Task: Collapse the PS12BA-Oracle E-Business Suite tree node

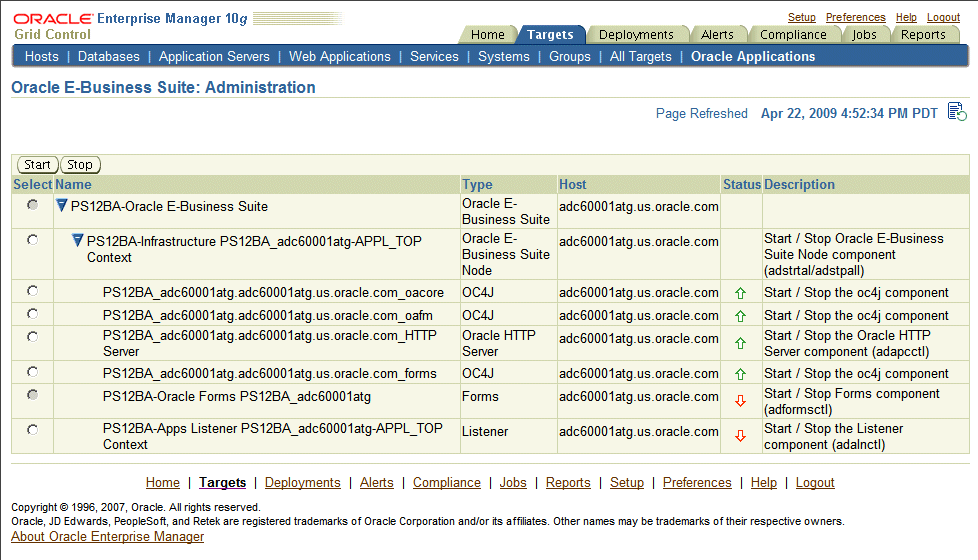Action: [x=62, y=205]
